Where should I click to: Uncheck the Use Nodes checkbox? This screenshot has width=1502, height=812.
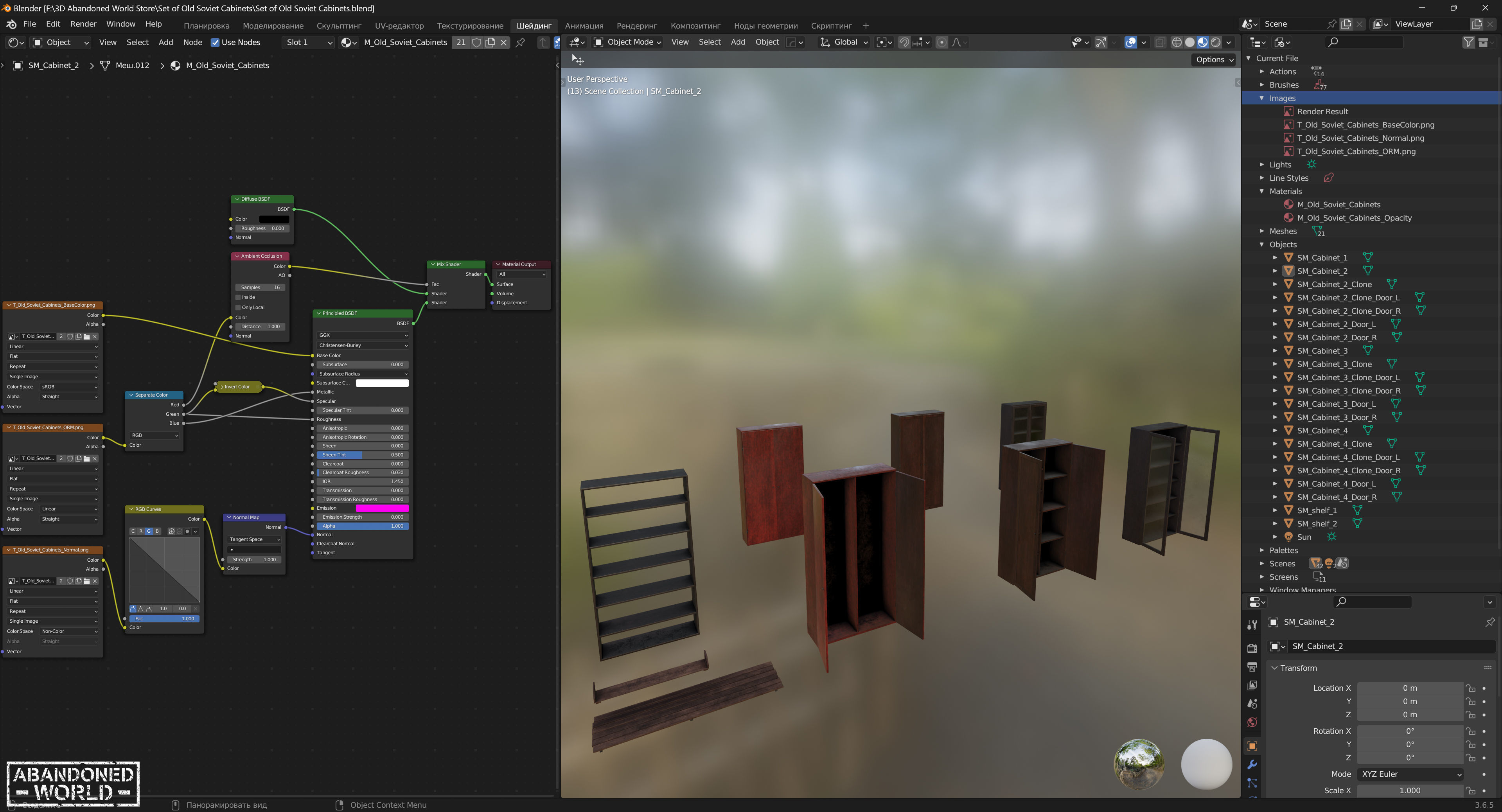pyautogui.click(x=215, y=42)
